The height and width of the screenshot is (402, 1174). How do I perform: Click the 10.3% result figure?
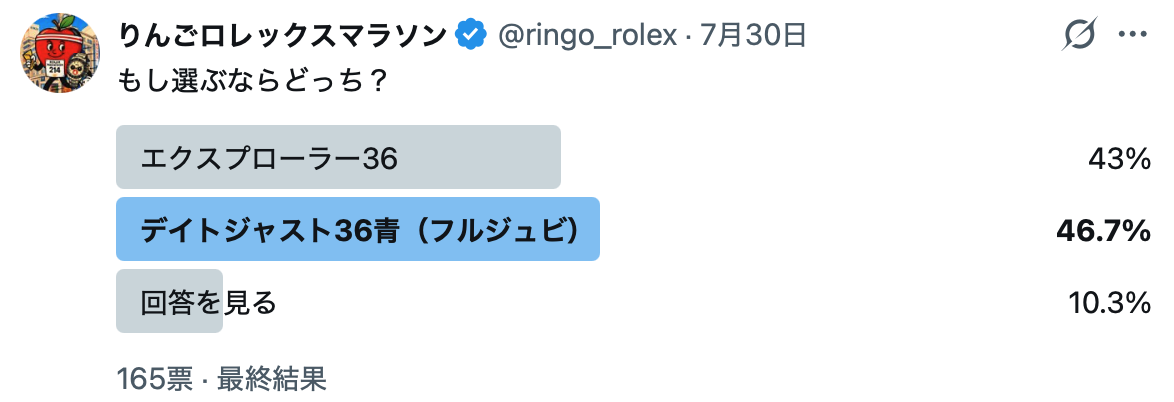1109,302
